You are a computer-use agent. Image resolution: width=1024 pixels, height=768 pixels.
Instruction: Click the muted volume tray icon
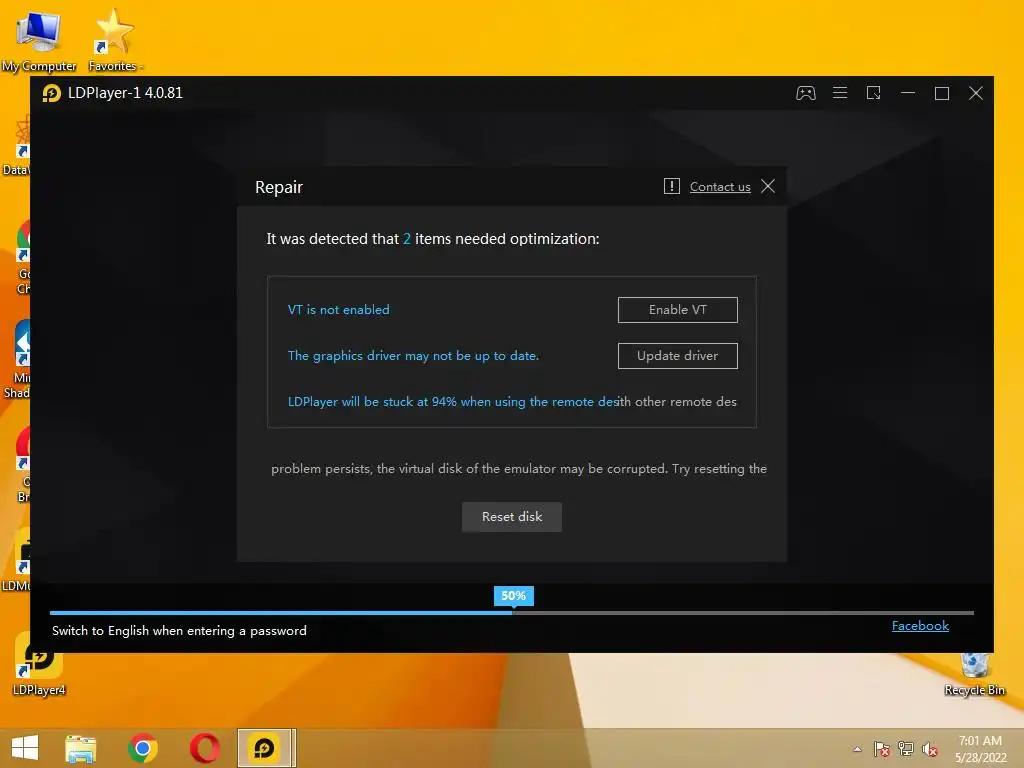930,749
